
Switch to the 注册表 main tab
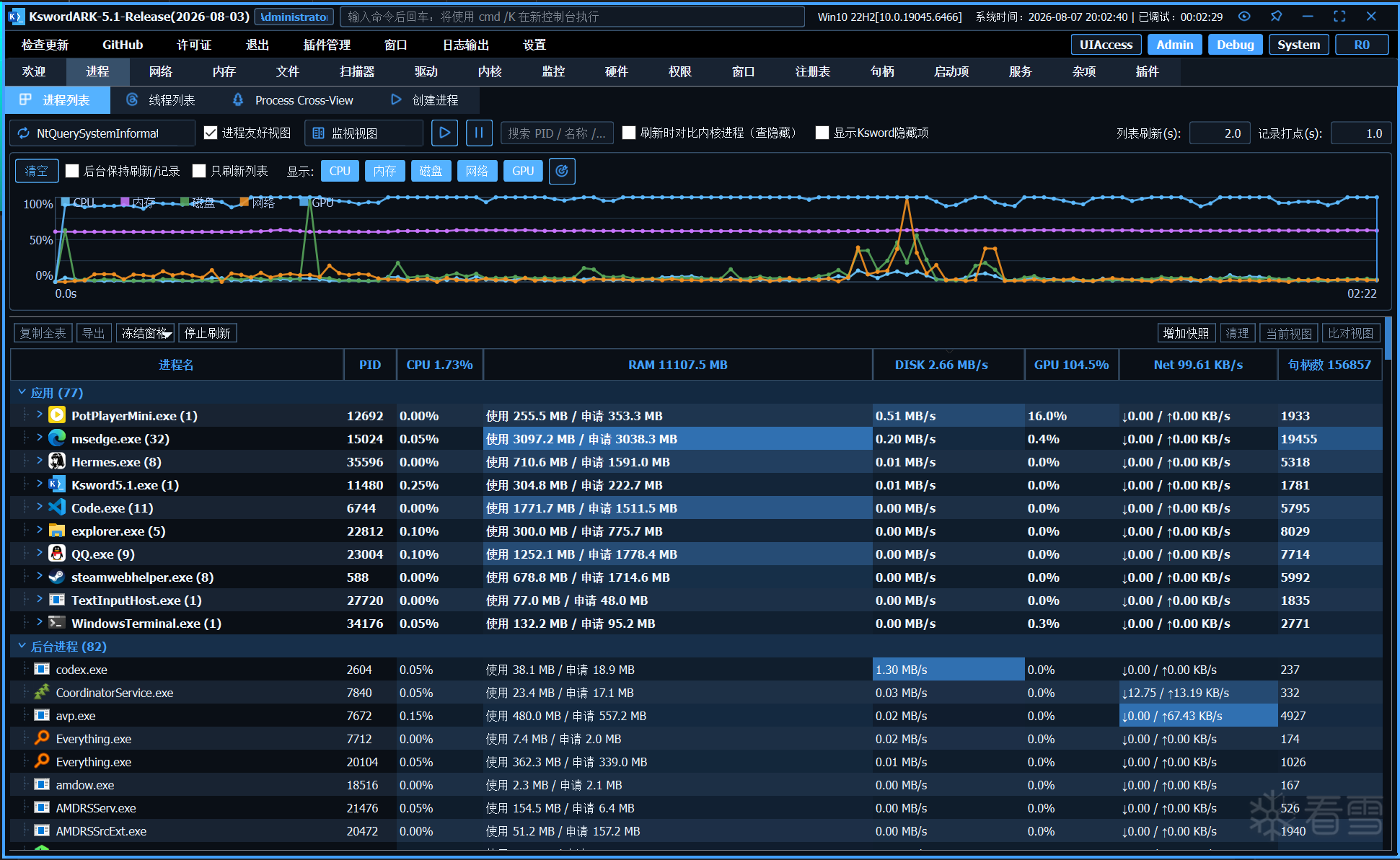click(813, 71)
